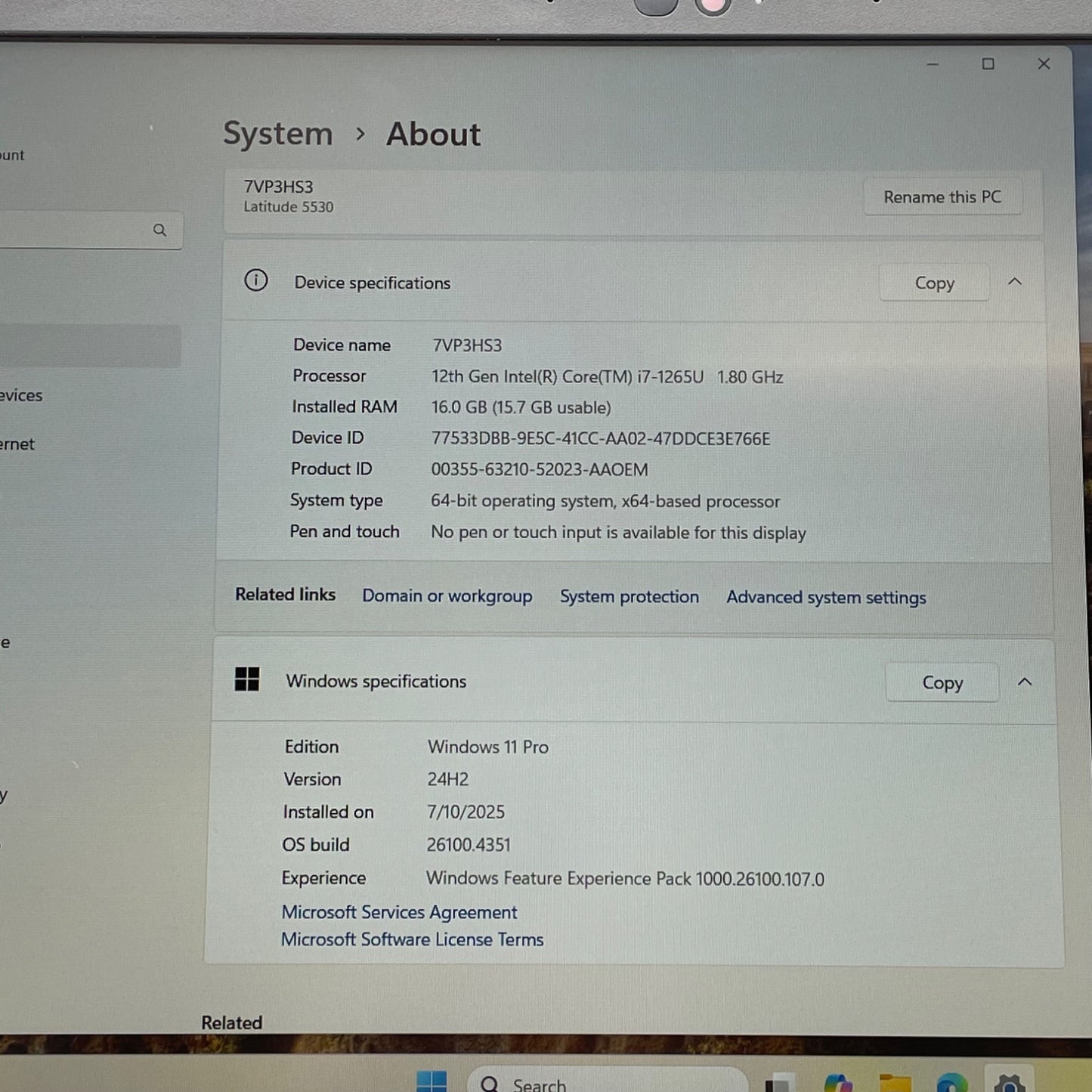Click Installed RAM value 16.0 GB

(521, 407)
